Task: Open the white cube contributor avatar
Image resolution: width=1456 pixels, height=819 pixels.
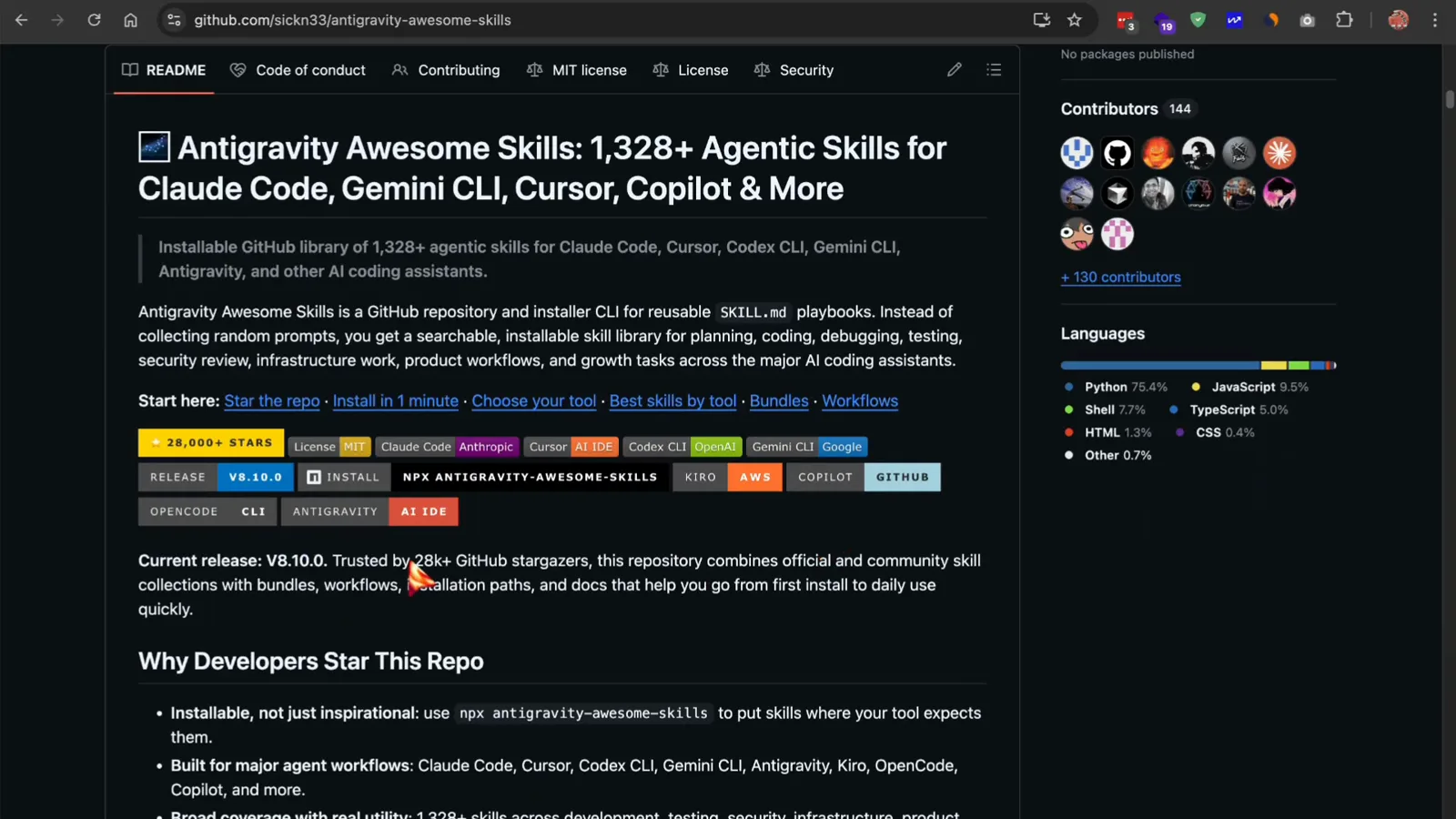Action: pyautogui.click(x=1117, y=193)
